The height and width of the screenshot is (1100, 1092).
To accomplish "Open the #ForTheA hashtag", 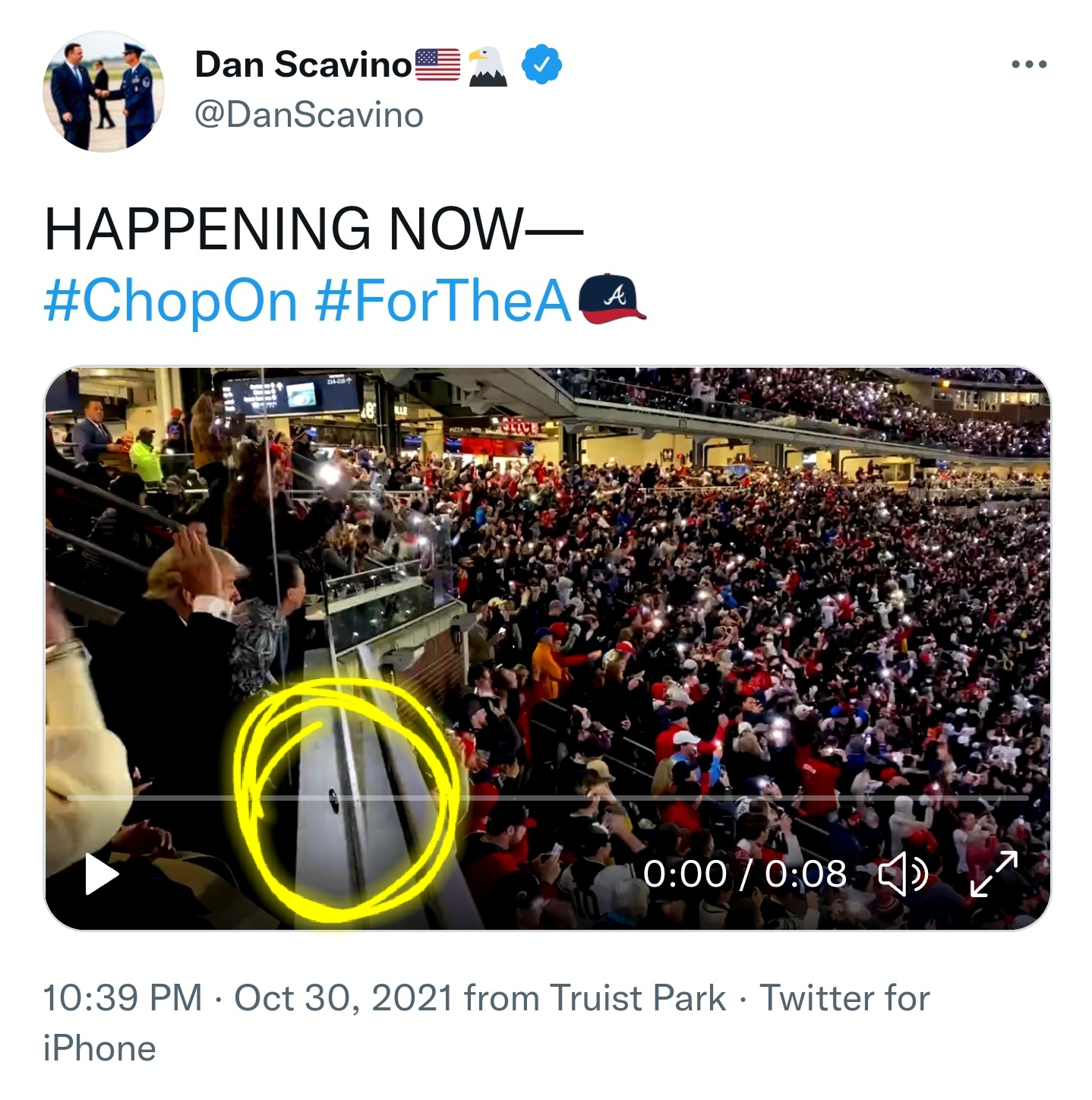I will point(442,302).
